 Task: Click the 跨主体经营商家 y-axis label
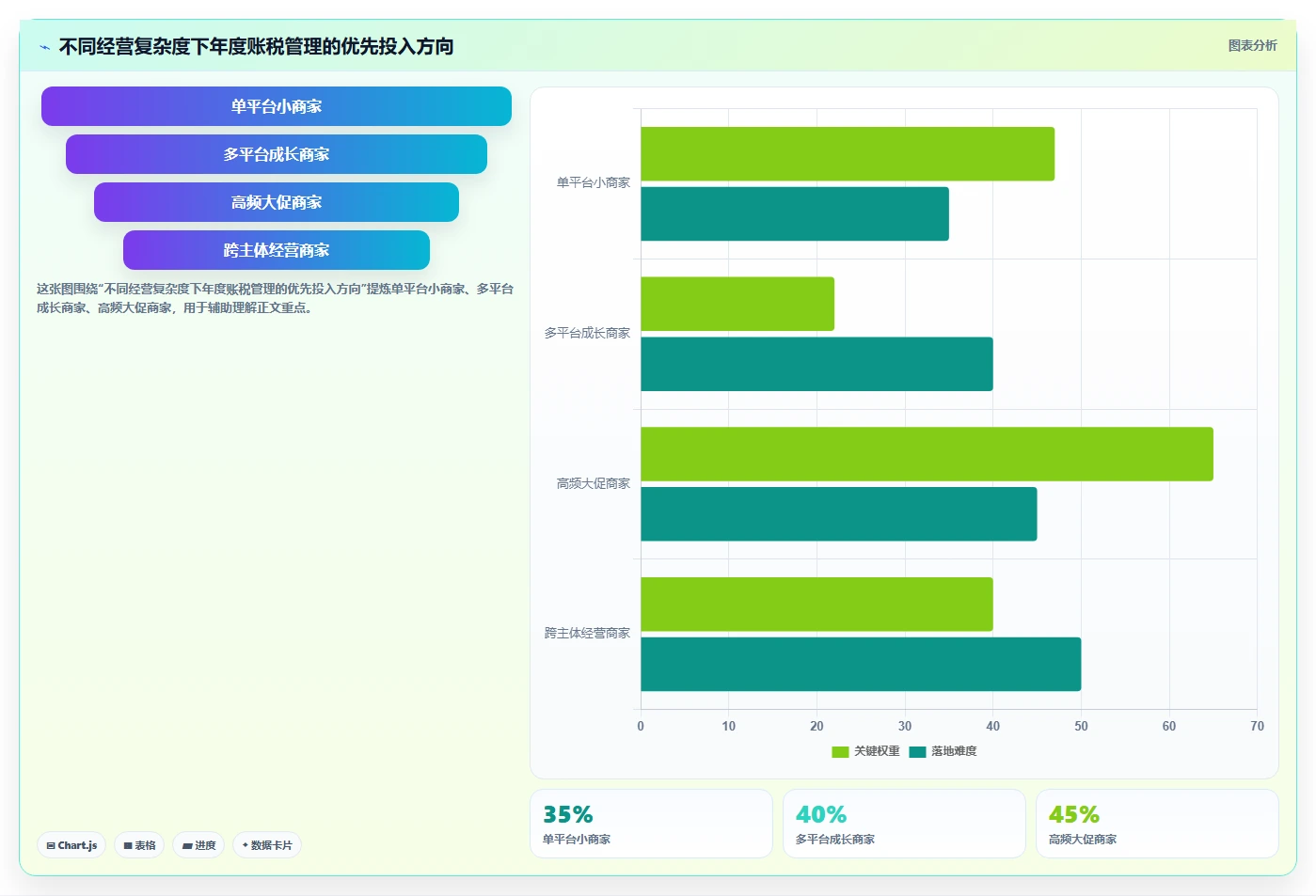pos(587,633)
